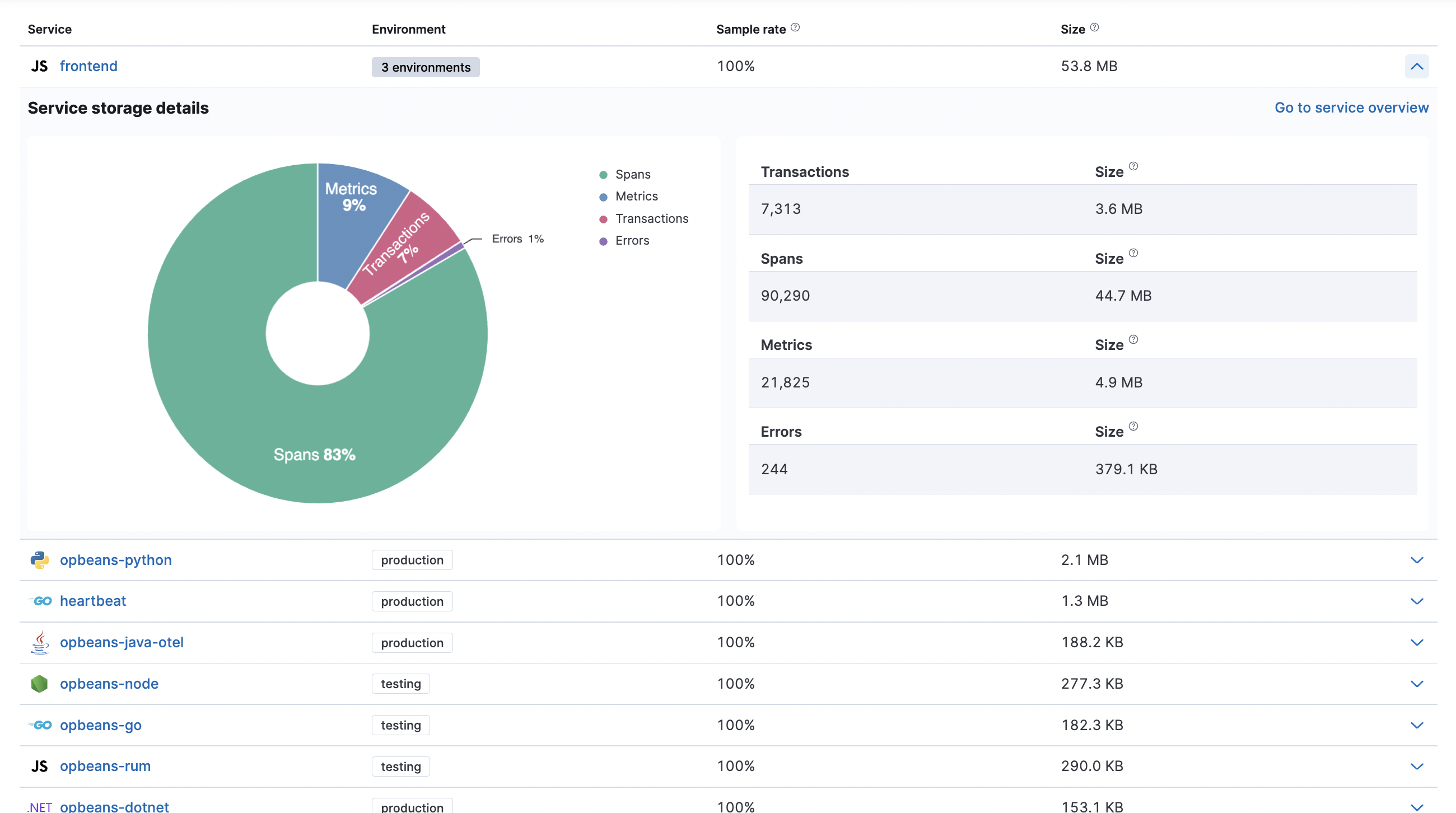
Task: Expand the opbeans-node service details
Action: [x=1417, y=683]
